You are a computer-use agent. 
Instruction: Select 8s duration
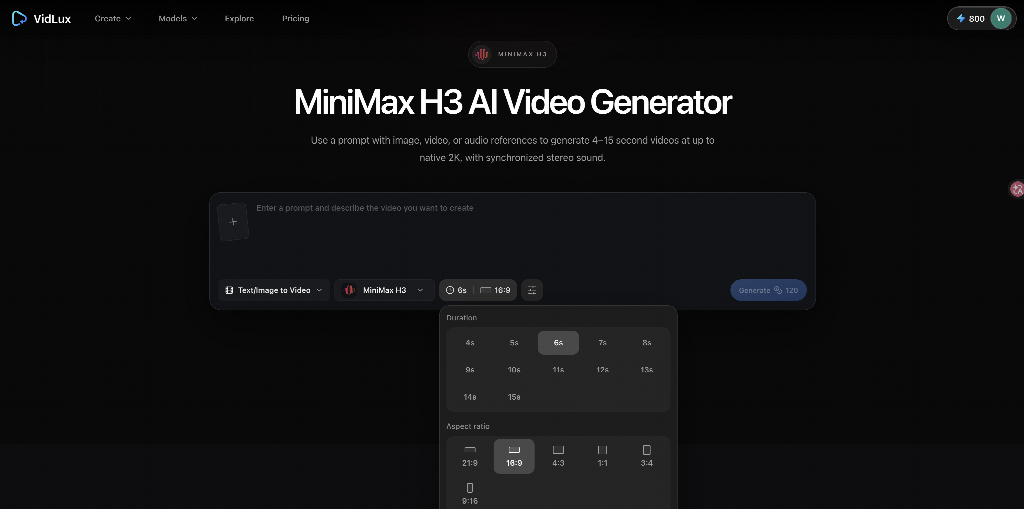[x=647, y=343]
